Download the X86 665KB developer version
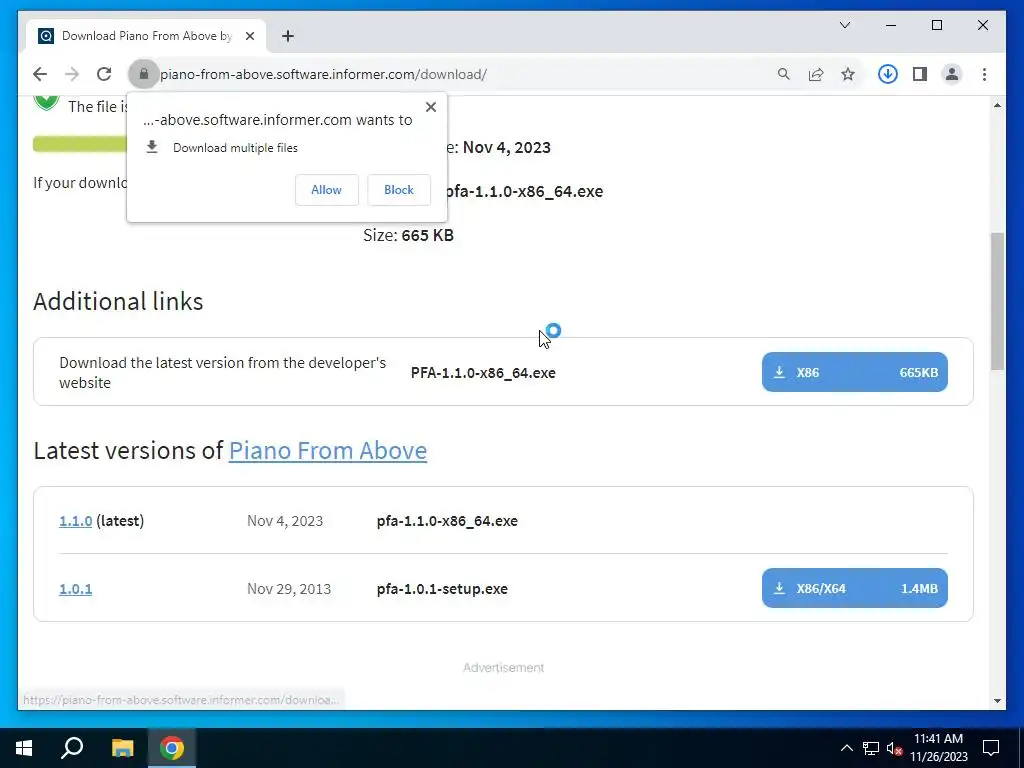 (854, 372)
